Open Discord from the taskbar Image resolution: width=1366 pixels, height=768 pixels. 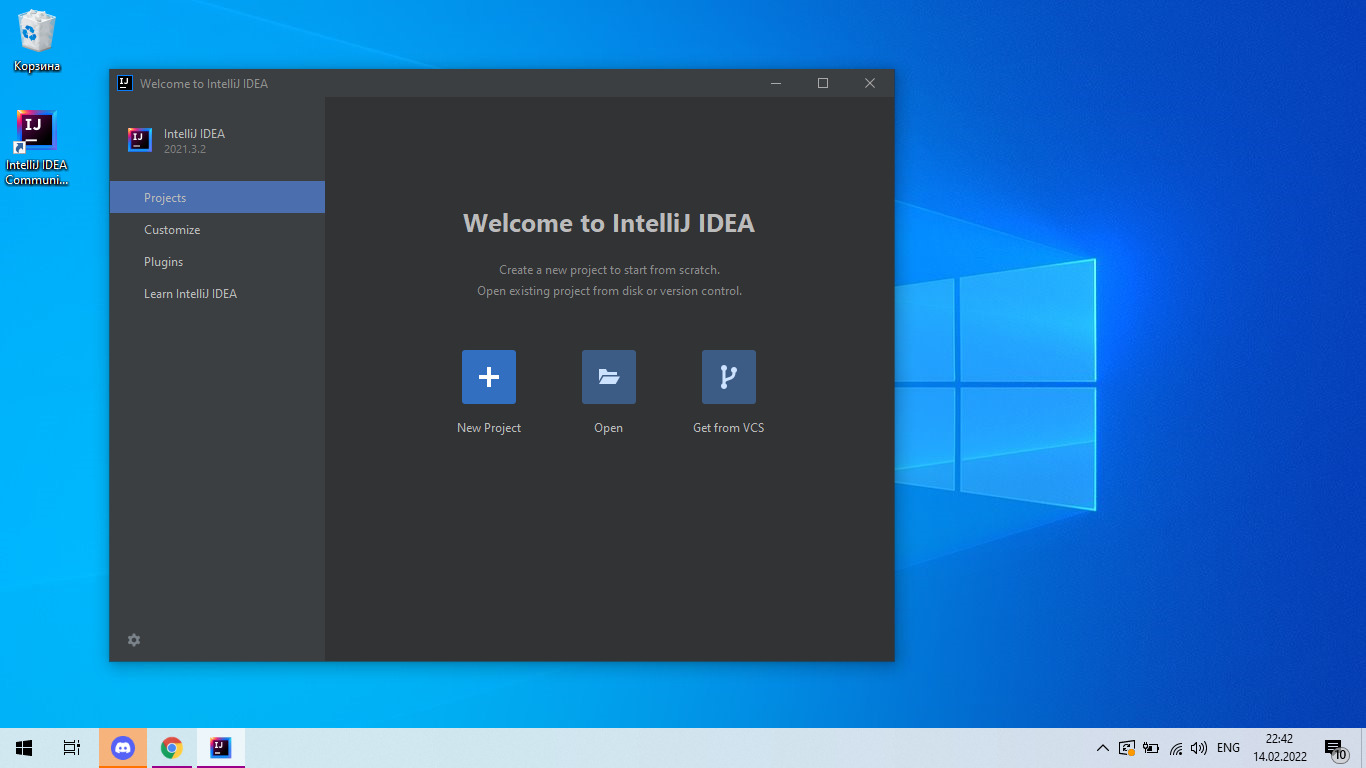(x=123, y=747)
